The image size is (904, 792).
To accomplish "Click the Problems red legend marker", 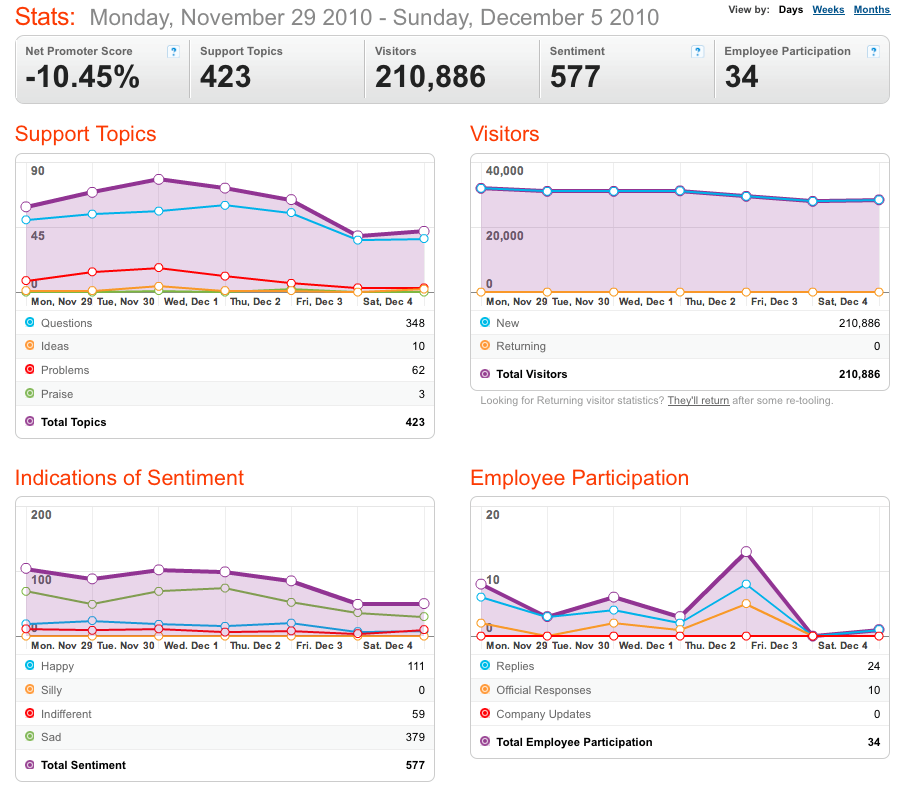I will (x=30, y=369).
